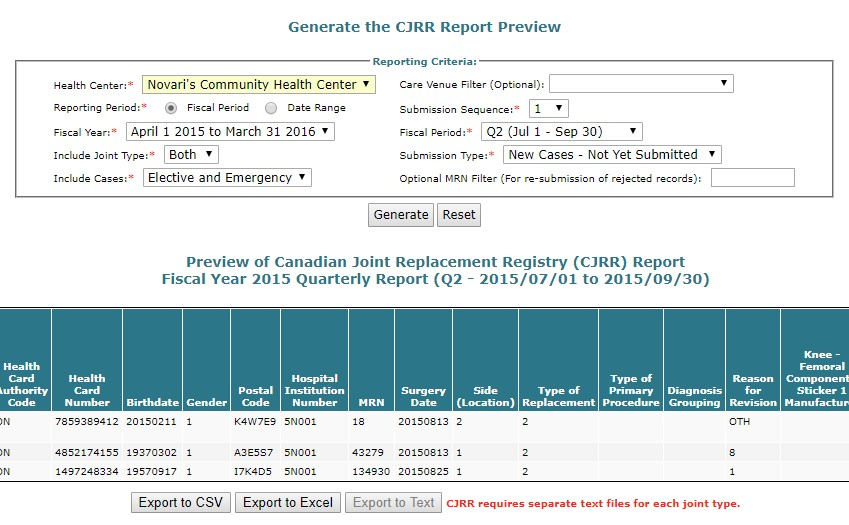Screen dimensions: 849x525
Task: Click postal code K4W7E9
Action: point(255,422)
